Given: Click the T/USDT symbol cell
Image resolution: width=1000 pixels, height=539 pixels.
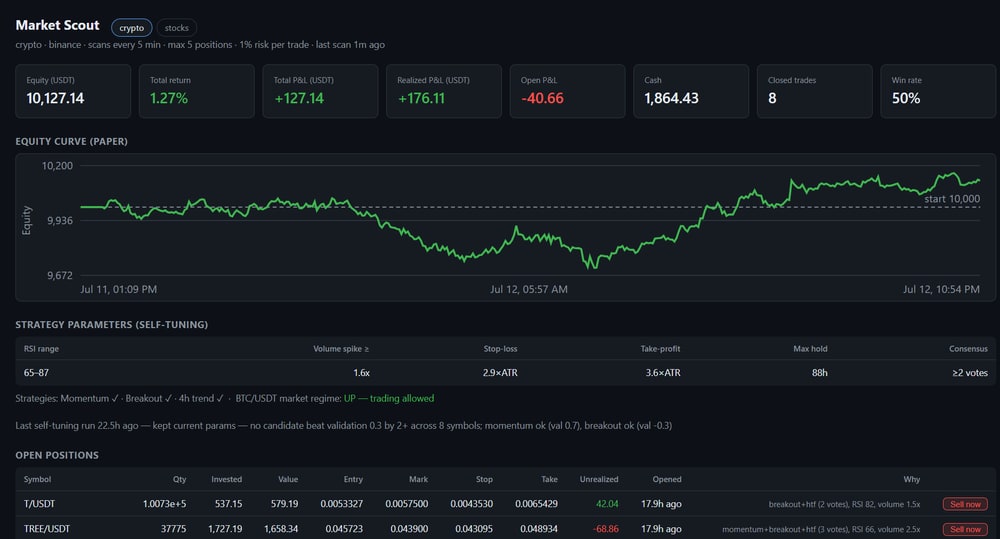Looking at the screenshot, I should click(x=39, y=504).
